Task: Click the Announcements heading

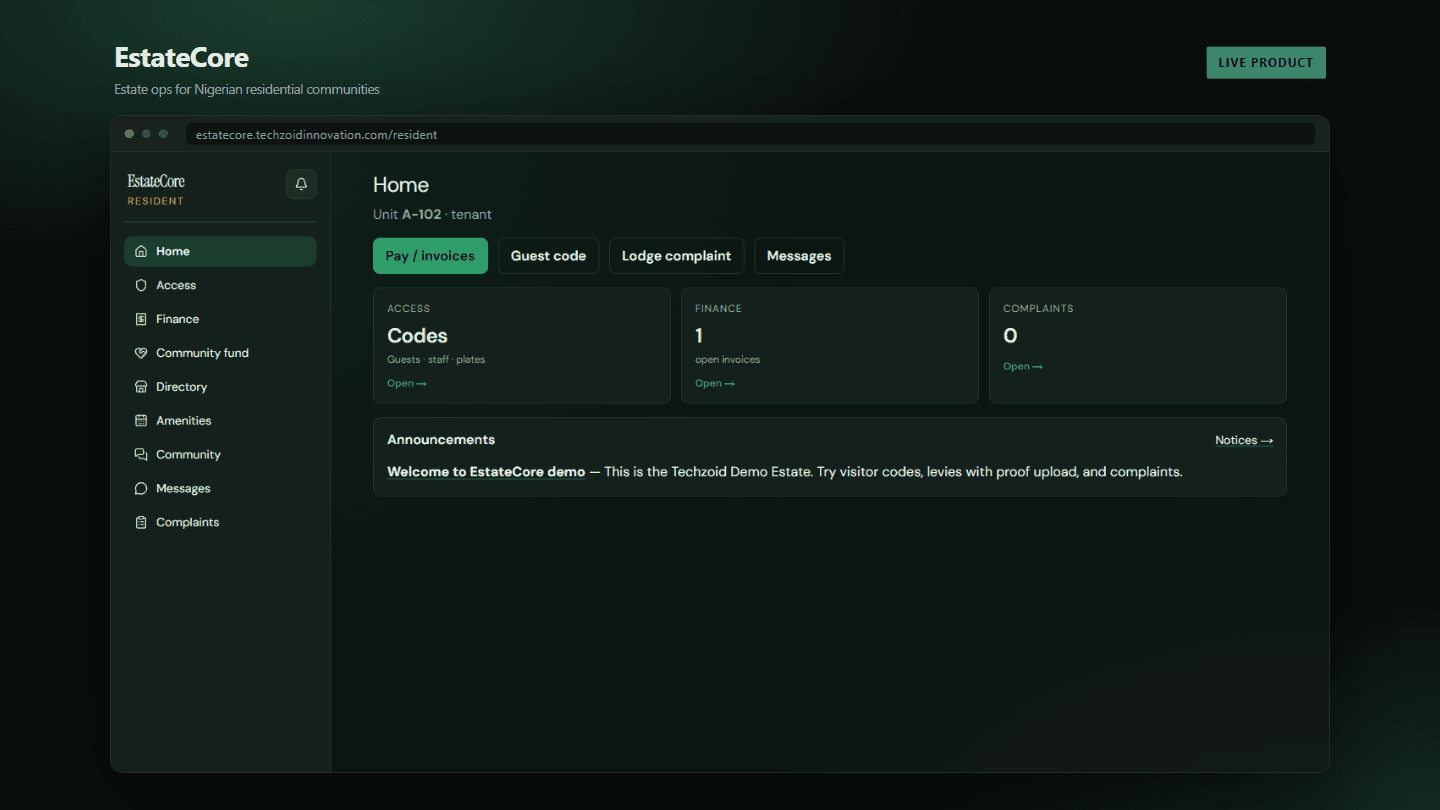Action: coord(441,440)
